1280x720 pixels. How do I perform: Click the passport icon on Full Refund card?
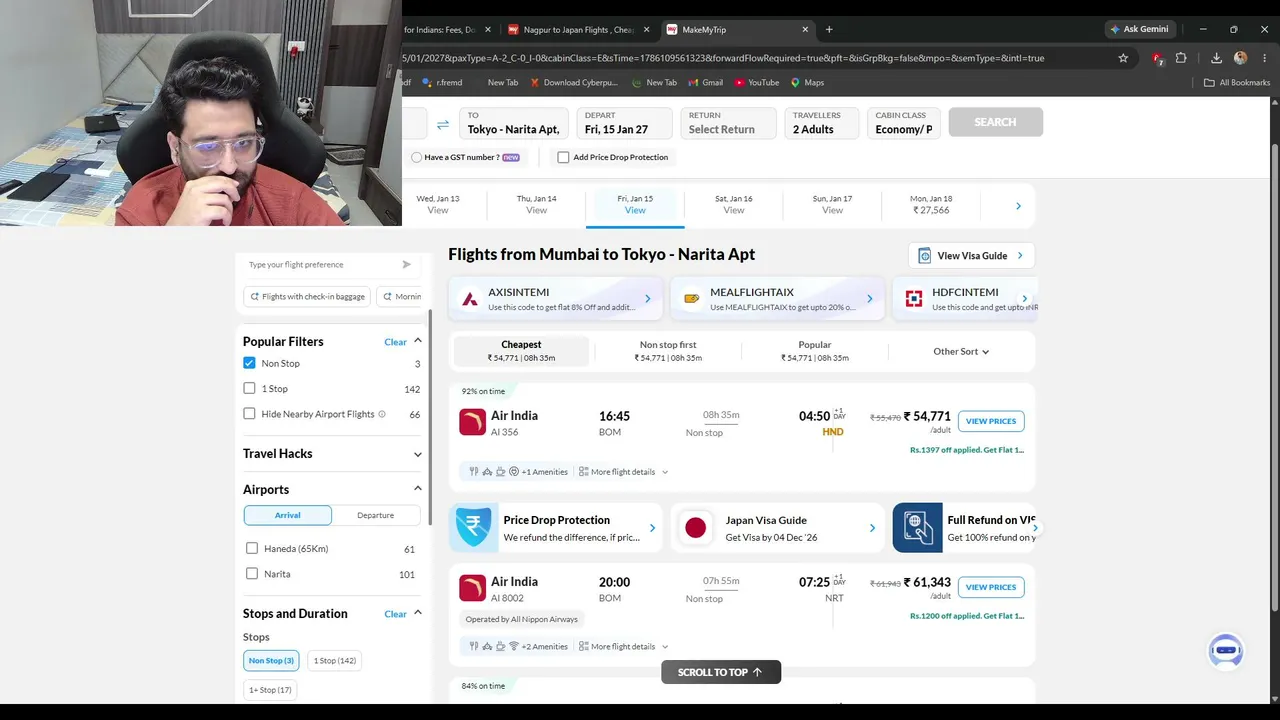click(917, 527)
